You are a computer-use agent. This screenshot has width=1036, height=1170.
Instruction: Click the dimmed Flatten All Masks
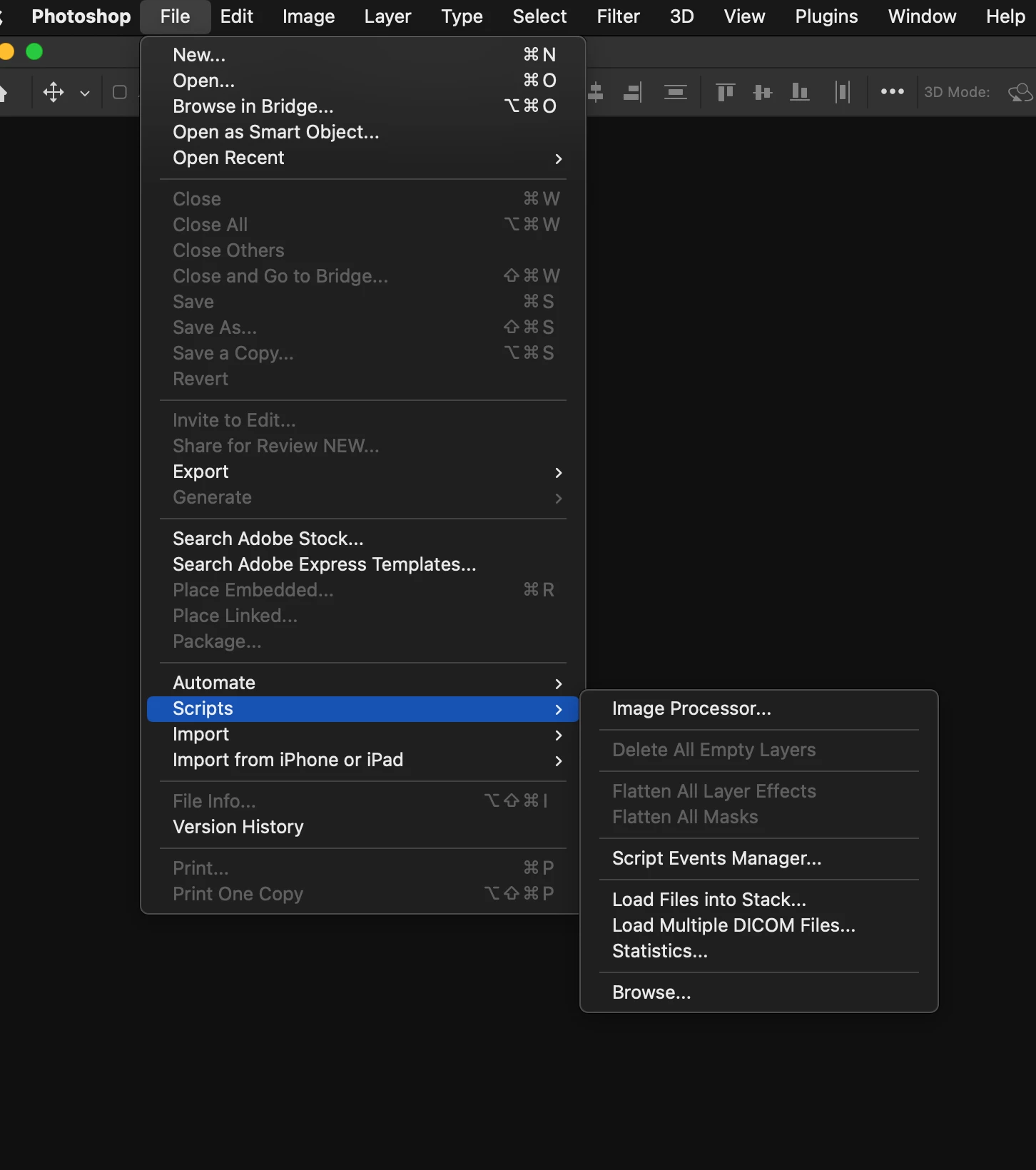point(759,817)
